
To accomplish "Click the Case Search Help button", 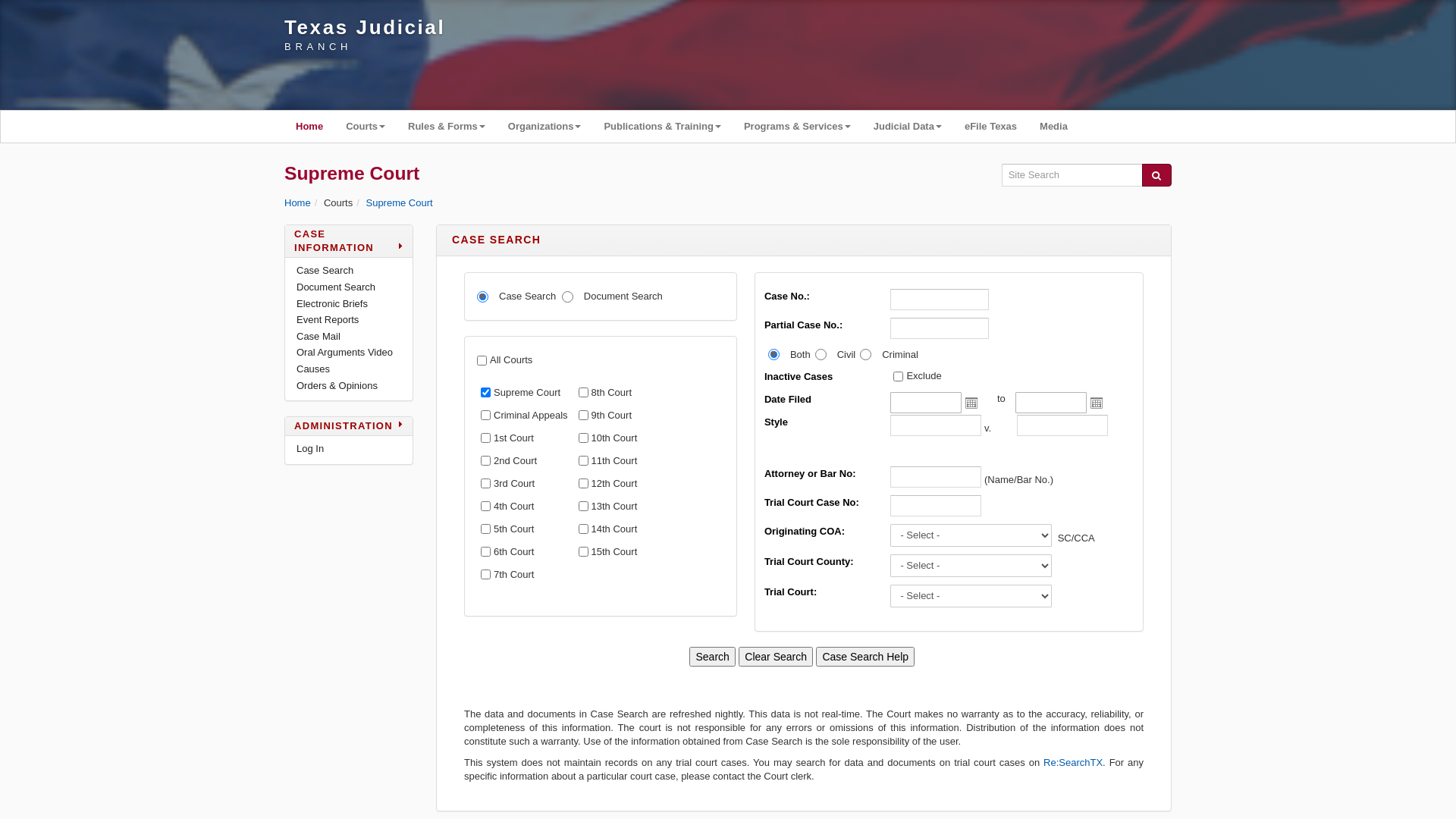I will [x=865, y=657].
